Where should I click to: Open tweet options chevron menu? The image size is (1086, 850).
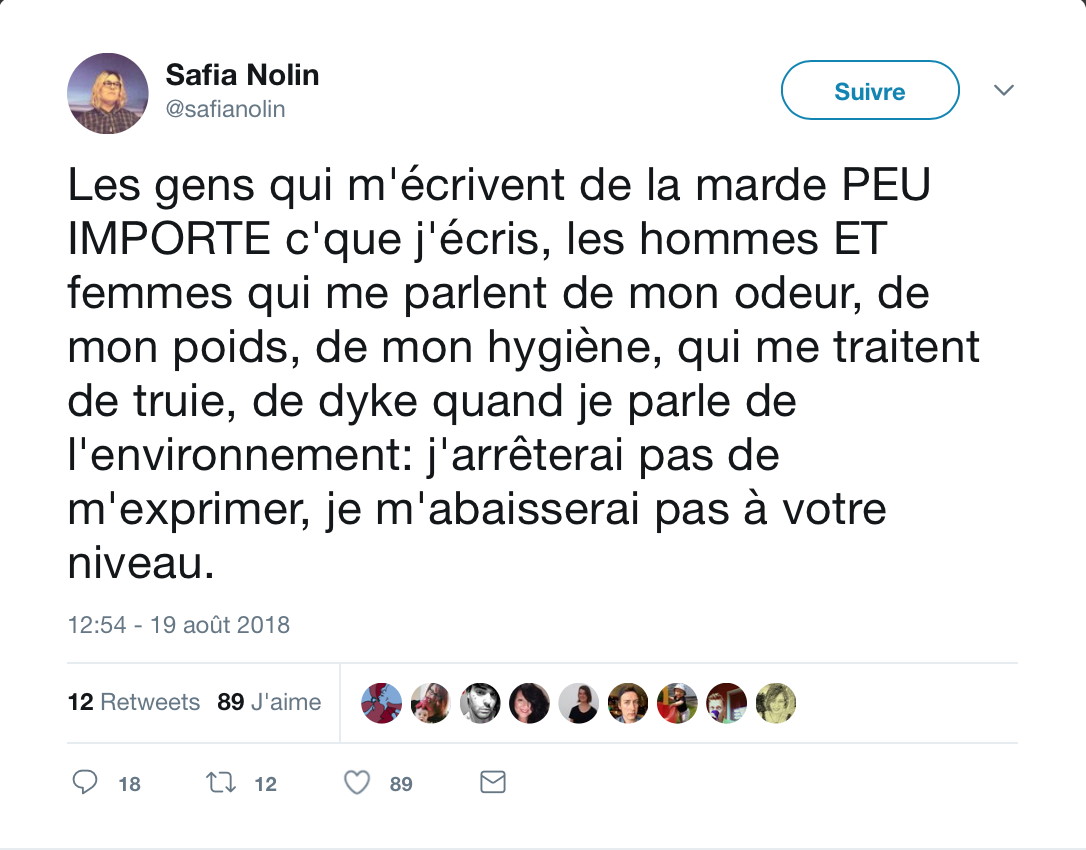(1004, 90)
